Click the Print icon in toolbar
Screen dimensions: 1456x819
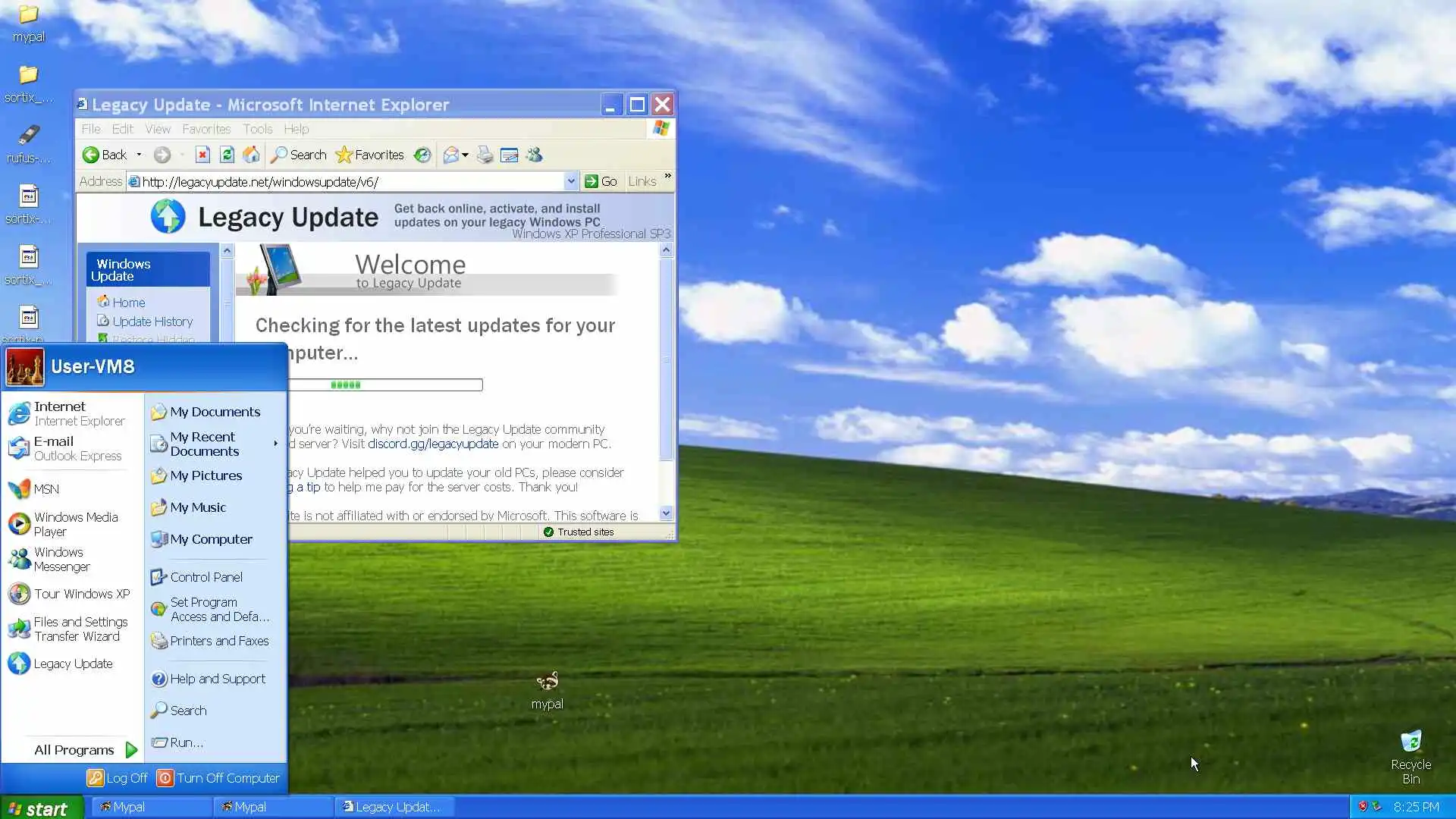click(485, 155)
